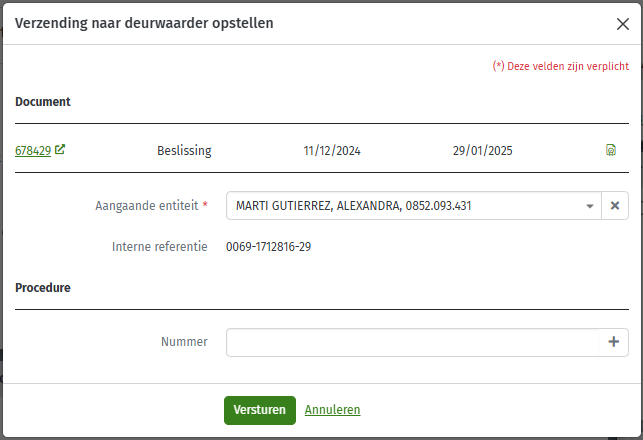The image size is (643, 440).
Task: Expand the Aangaande entiteit dropdown arrow
Action: coord(590,206)
